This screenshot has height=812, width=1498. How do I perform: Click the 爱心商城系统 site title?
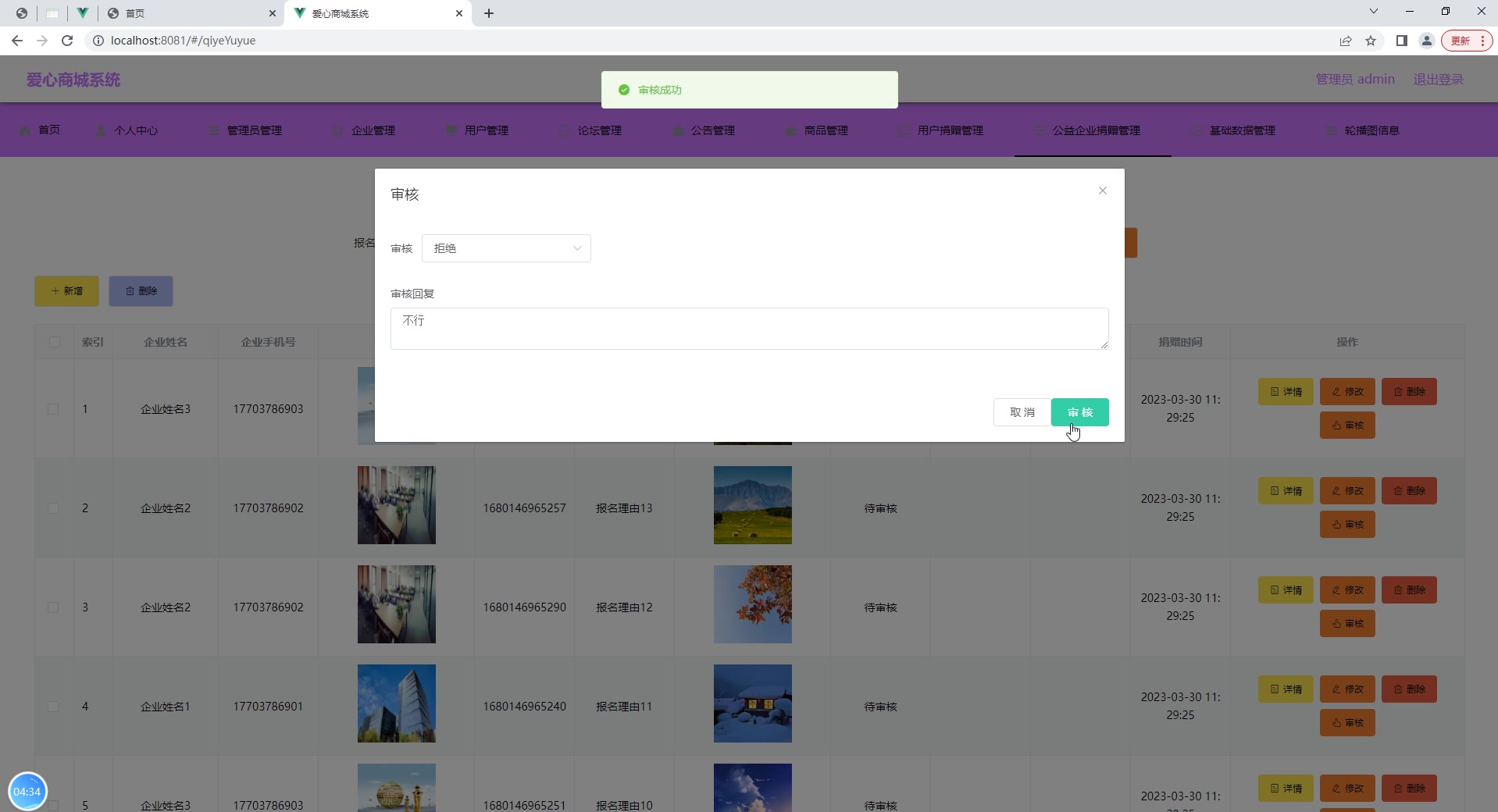pos(73,80)
